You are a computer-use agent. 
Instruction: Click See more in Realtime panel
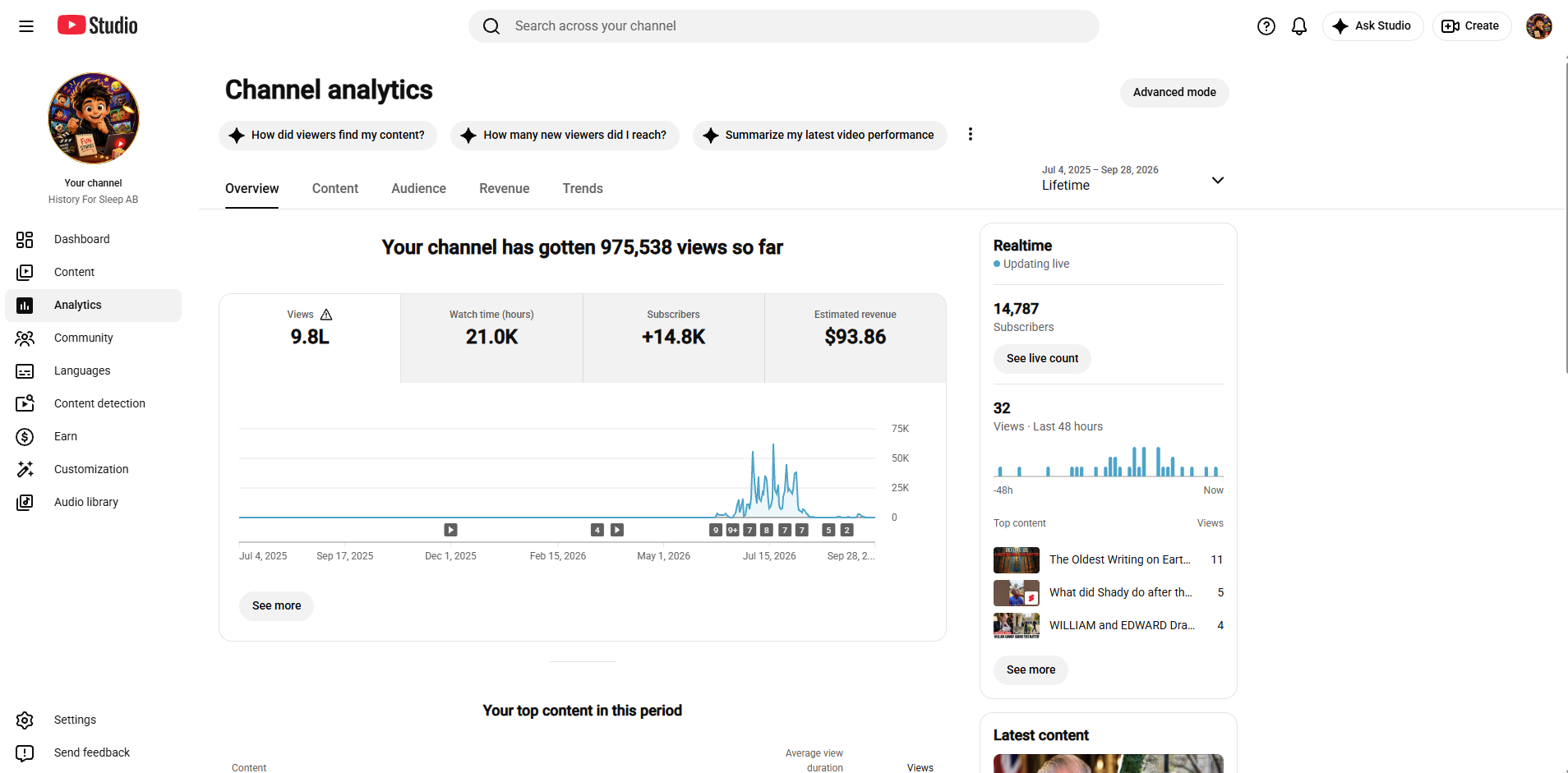[x=1031, y=669]
